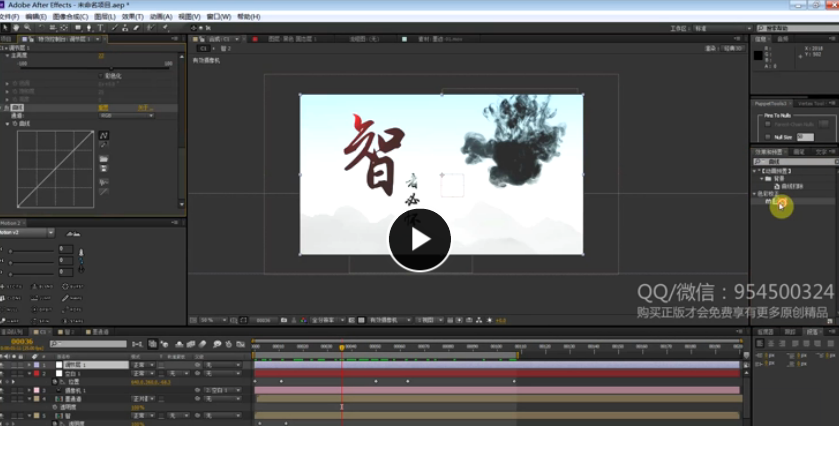Open the Window (W) menu
Screen dimensions: 839x449
pyautogui.click(x=219, y=17)
